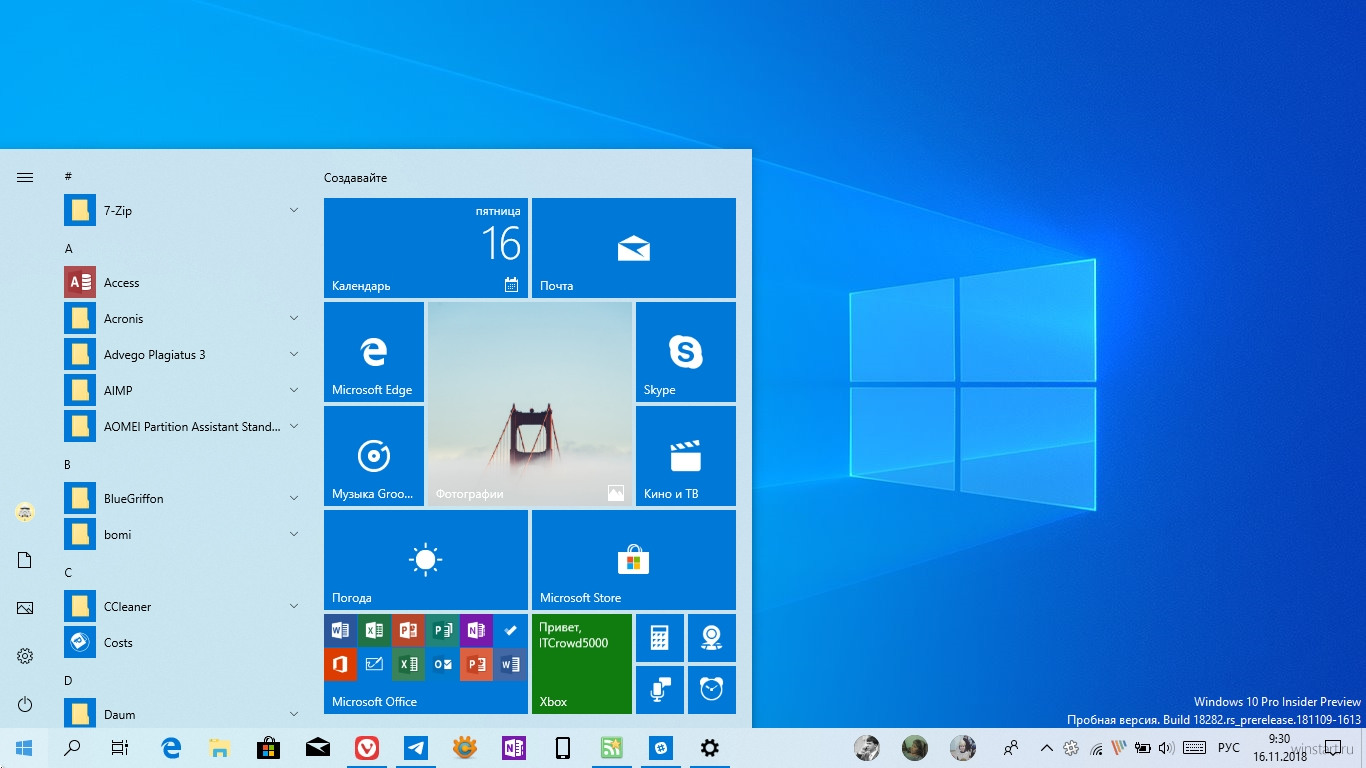Open the Почта mail tile
Image resolution: width=1366 pixels, height=768 pixels.
(634, 248)
